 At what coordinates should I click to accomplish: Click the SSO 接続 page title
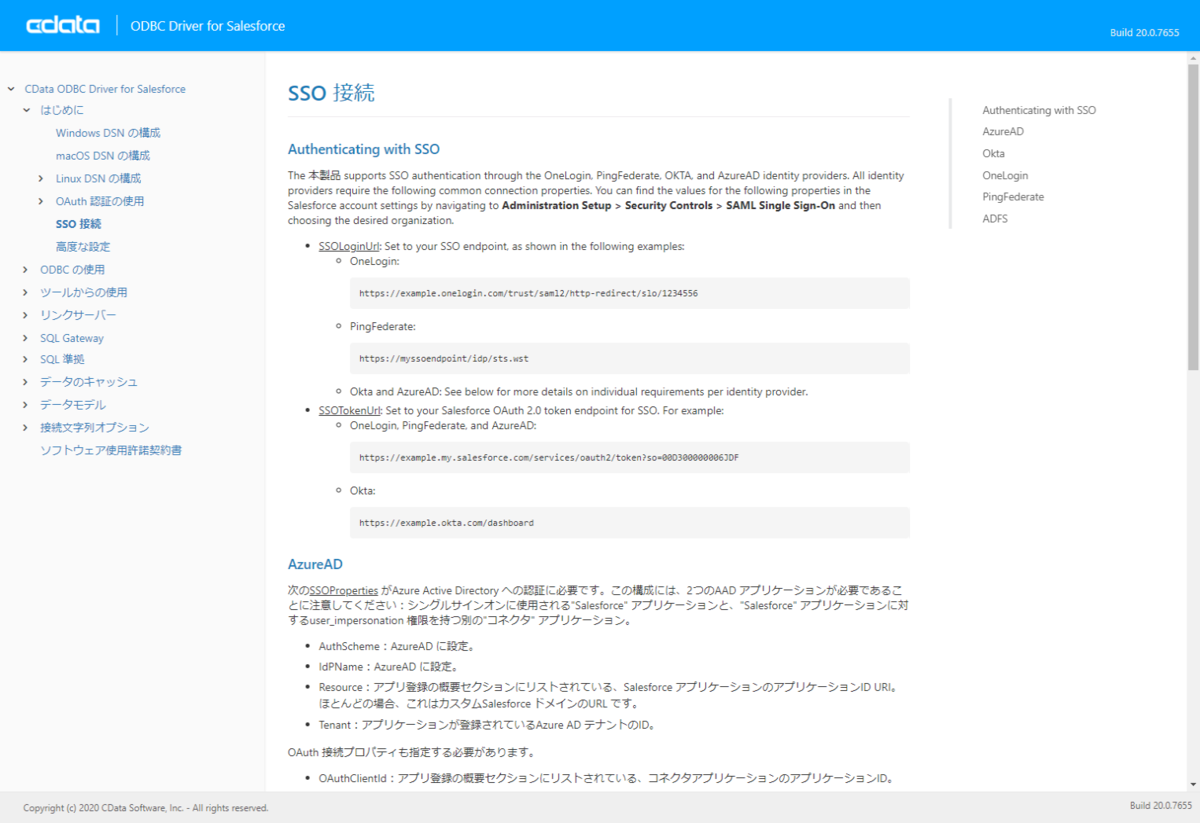(331, 94)
